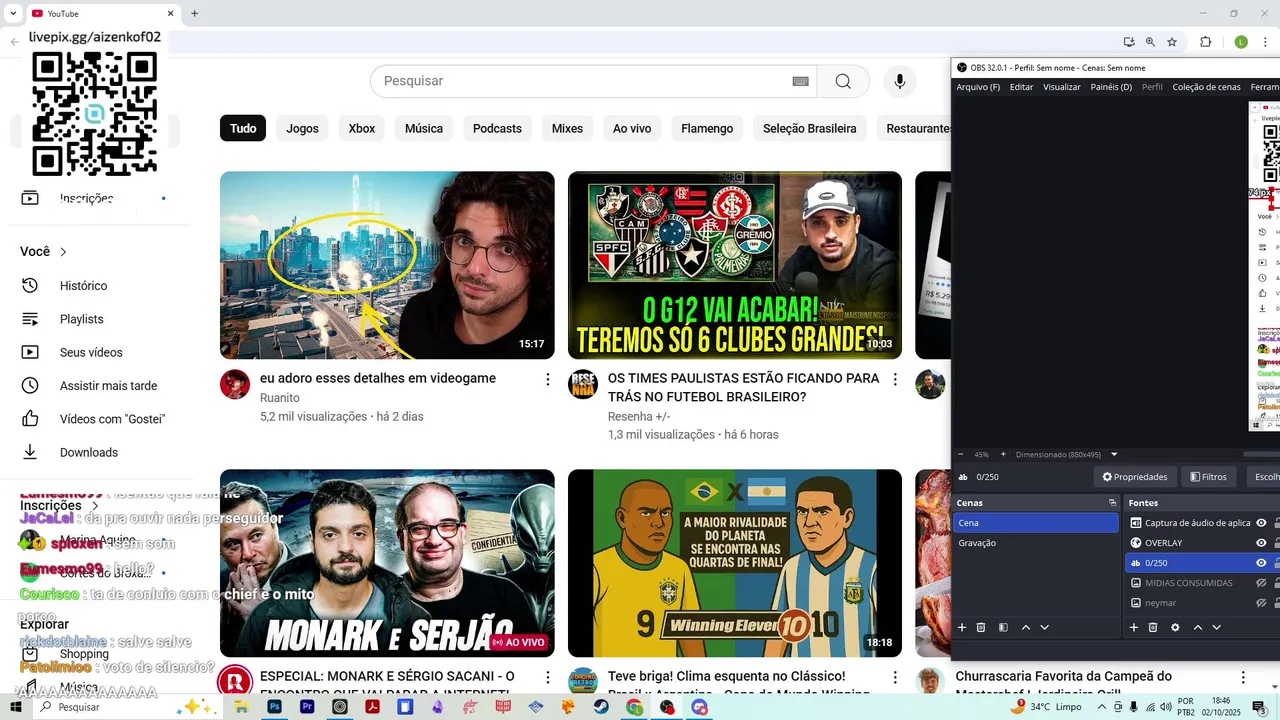Open options menu for Ruanito video
The image size is (1280, 720).
pos(547,379)
